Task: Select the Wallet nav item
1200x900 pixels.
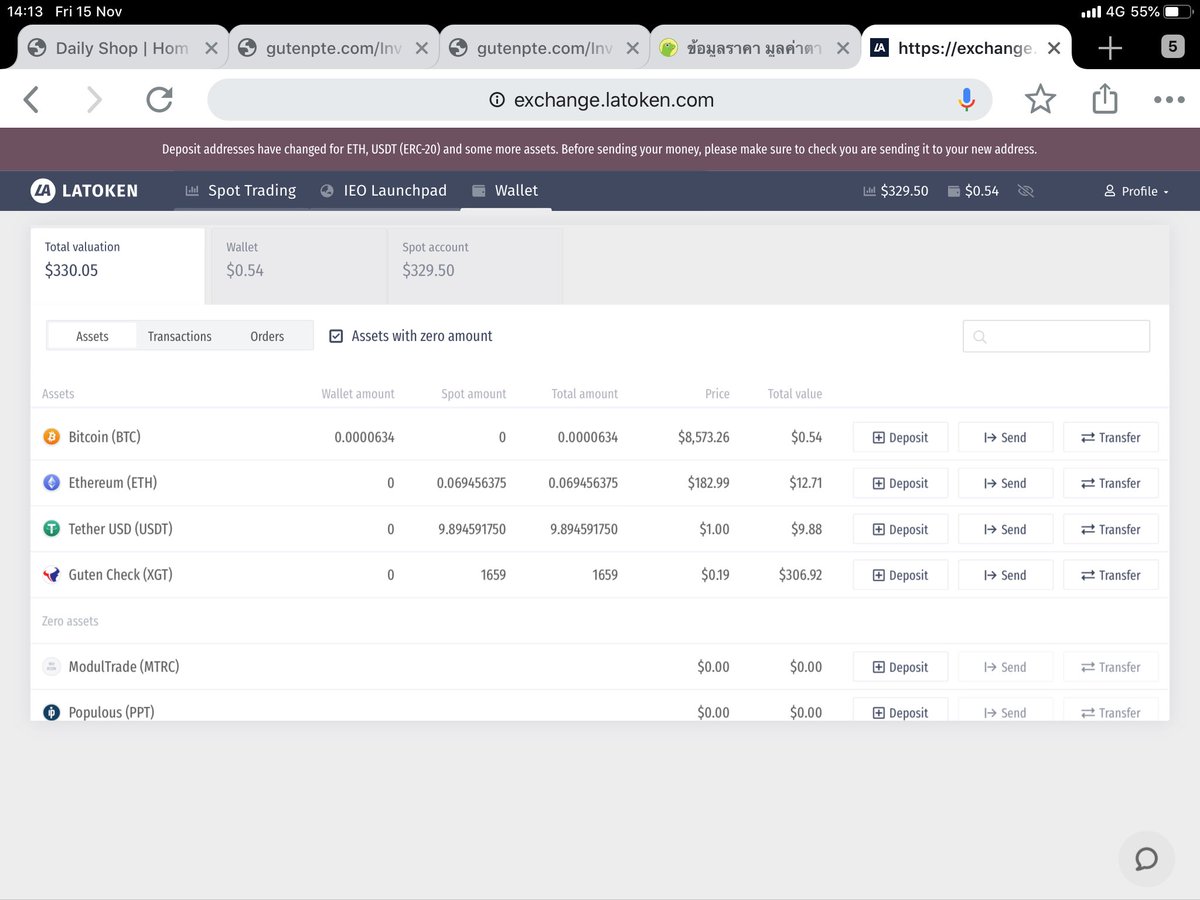Action: click(505, 190)
